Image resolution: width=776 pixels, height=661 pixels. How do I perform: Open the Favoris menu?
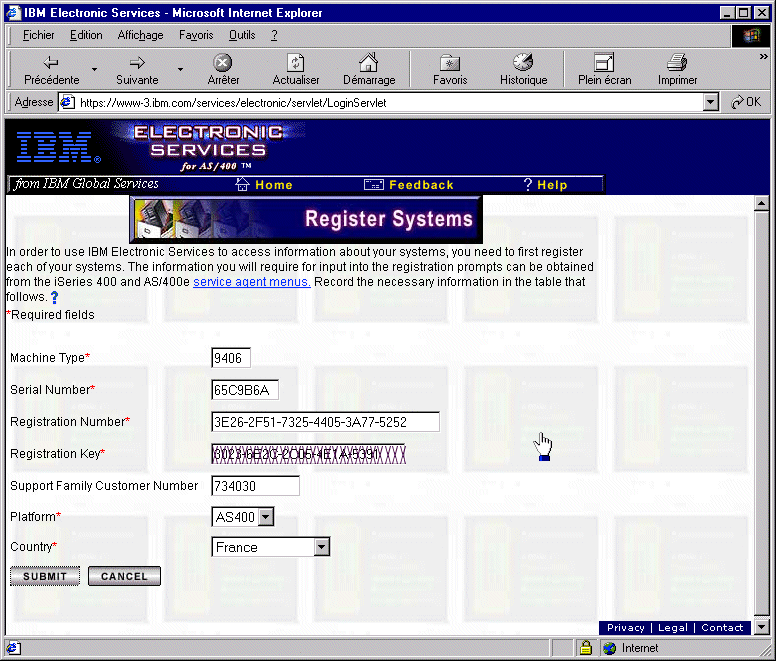[196, 35]
